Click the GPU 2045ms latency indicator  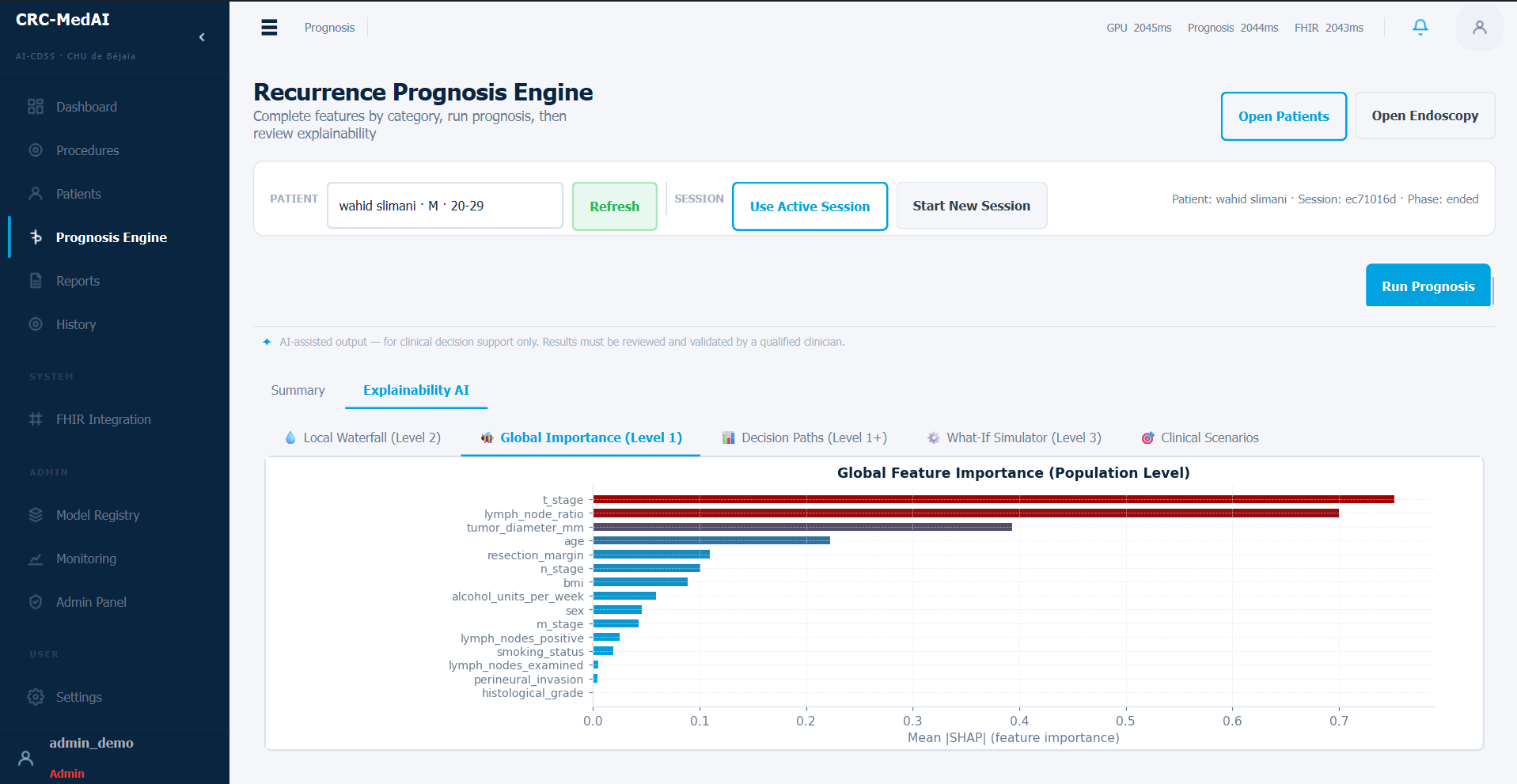click(x=1139, y=28)
